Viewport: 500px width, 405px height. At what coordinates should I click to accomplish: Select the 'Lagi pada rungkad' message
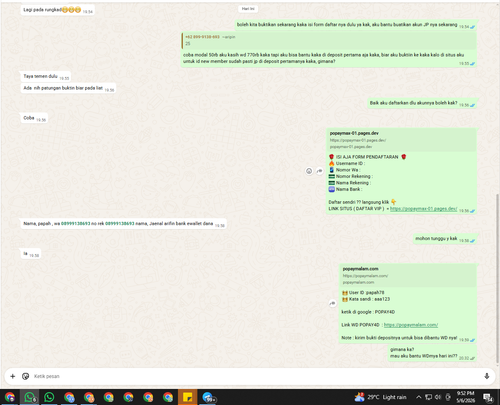(x=57, y=10)
